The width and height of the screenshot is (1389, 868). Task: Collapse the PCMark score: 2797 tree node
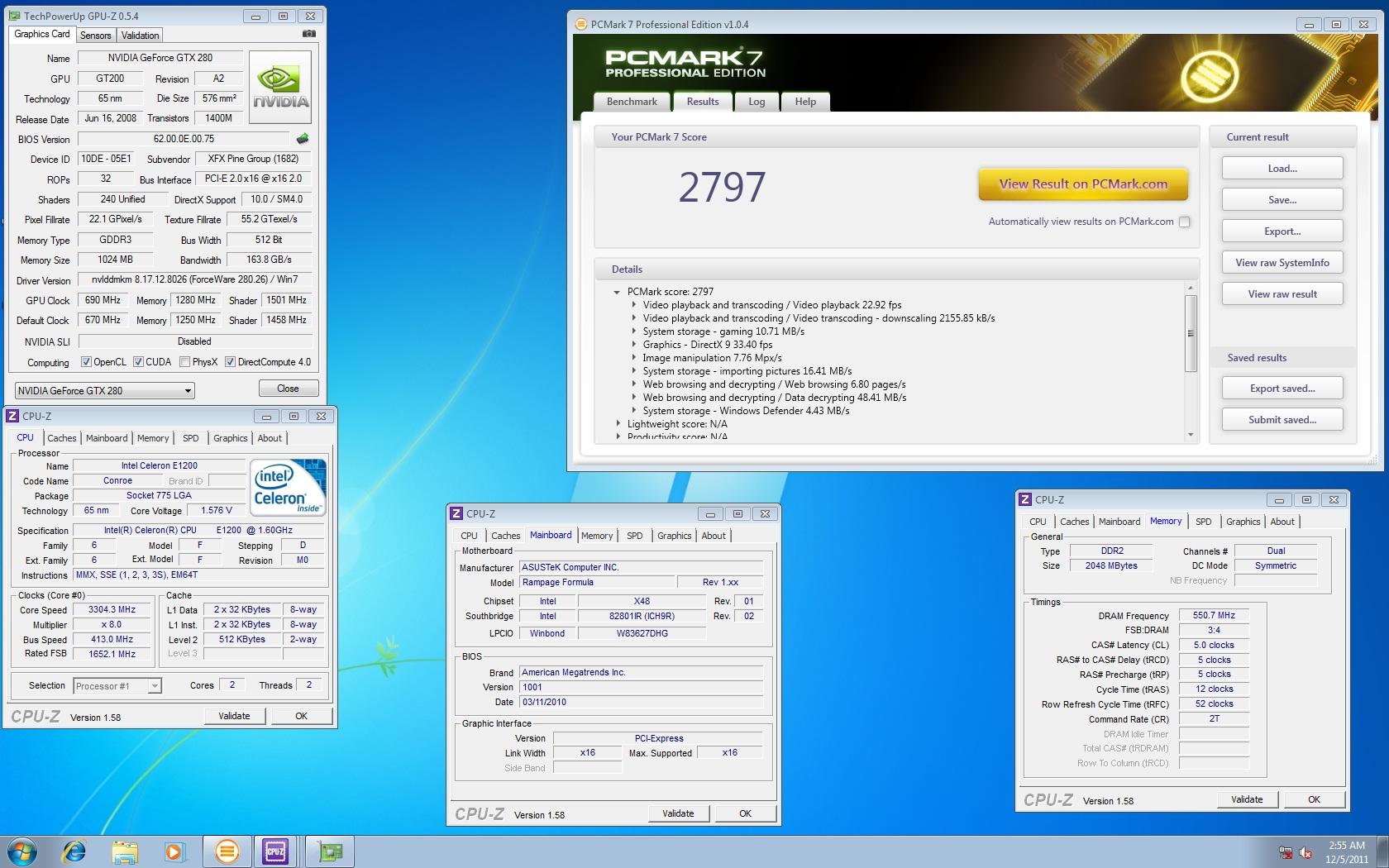click(x=617, y=292)
